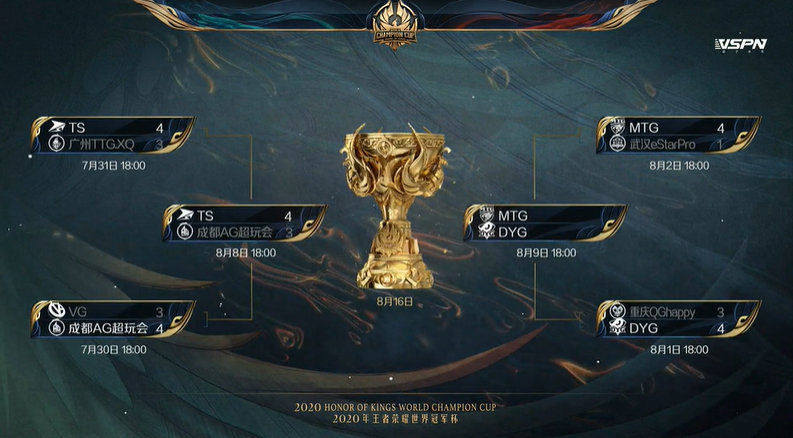Click the 2020 Honor of Kings World Champion Cup title
The image size is (793, 438).
395,407
